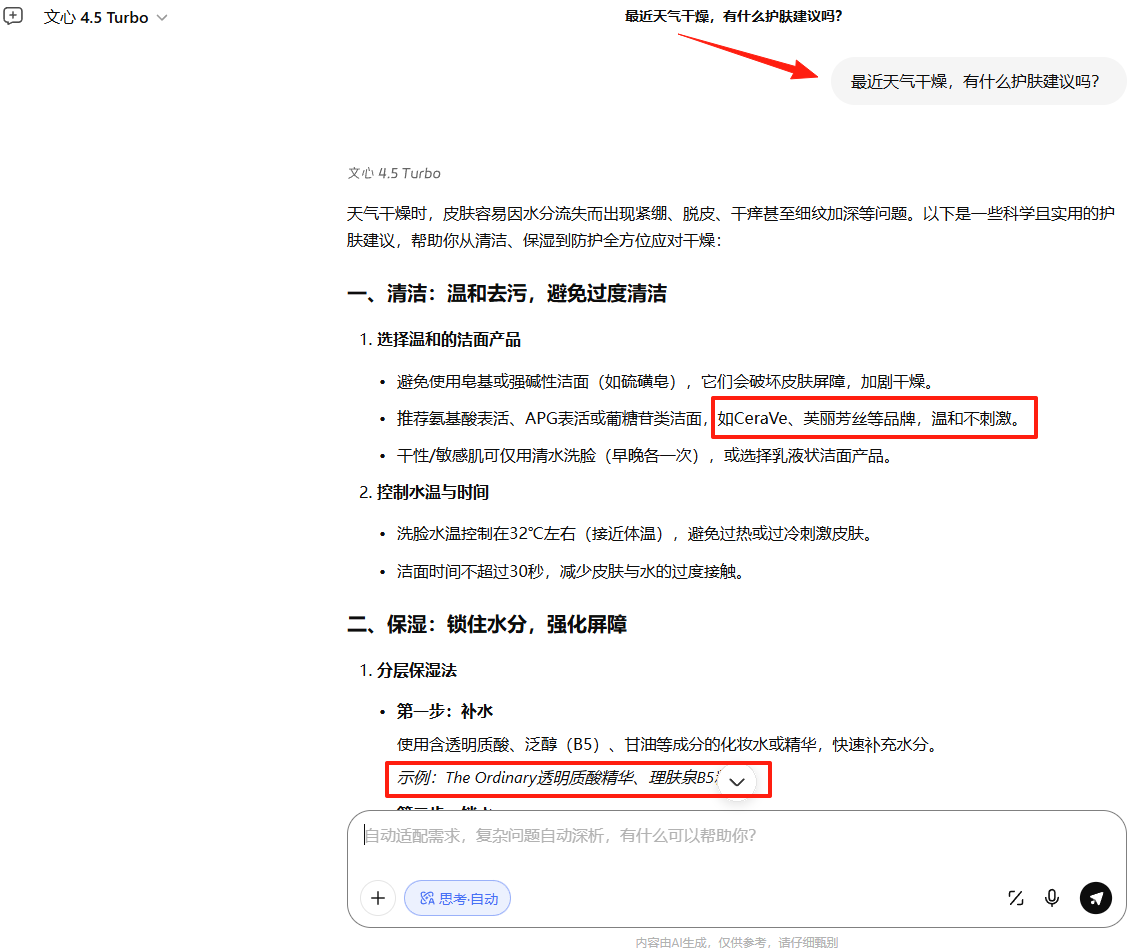Click the subheading 1. 分层保湿法
The width and height of the screenshot is (1142, 951).
click(408, 670)
